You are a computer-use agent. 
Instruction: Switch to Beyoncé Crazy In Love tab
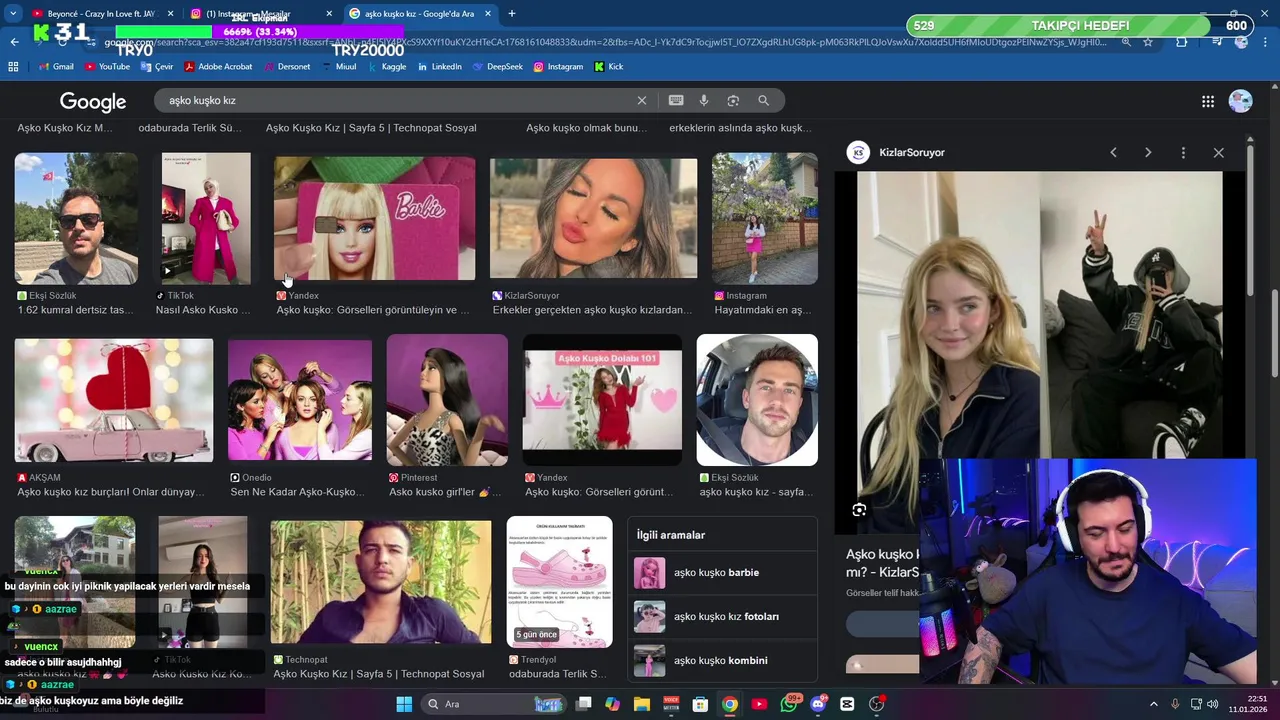[100, 13]
